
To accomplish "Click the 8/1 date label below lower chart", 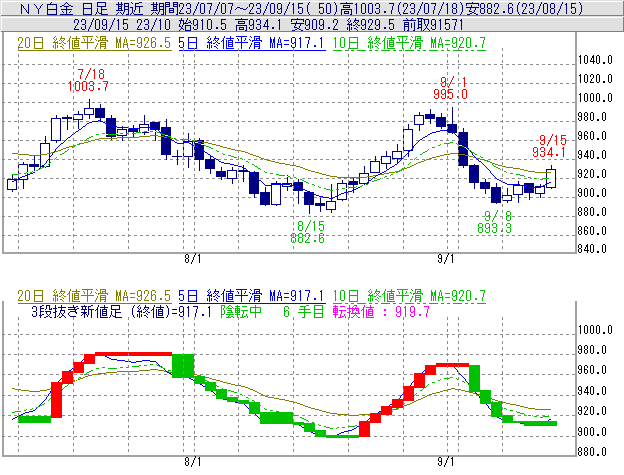I will tap(193, 462).
